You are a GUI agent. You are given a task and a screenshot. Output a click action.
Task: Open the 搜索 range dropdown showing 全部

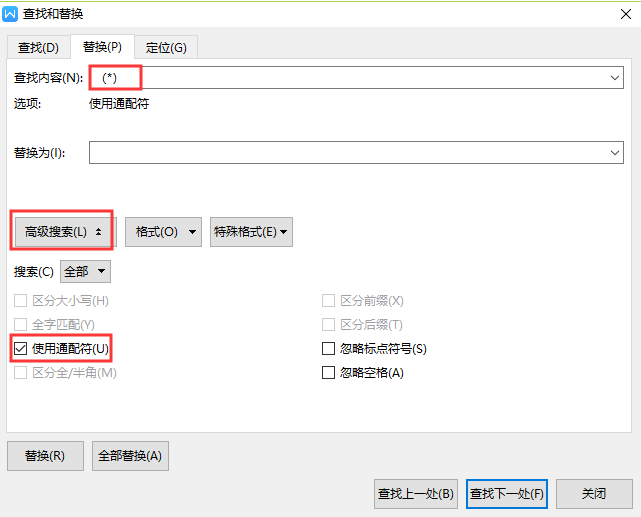[x=85, y=271]
